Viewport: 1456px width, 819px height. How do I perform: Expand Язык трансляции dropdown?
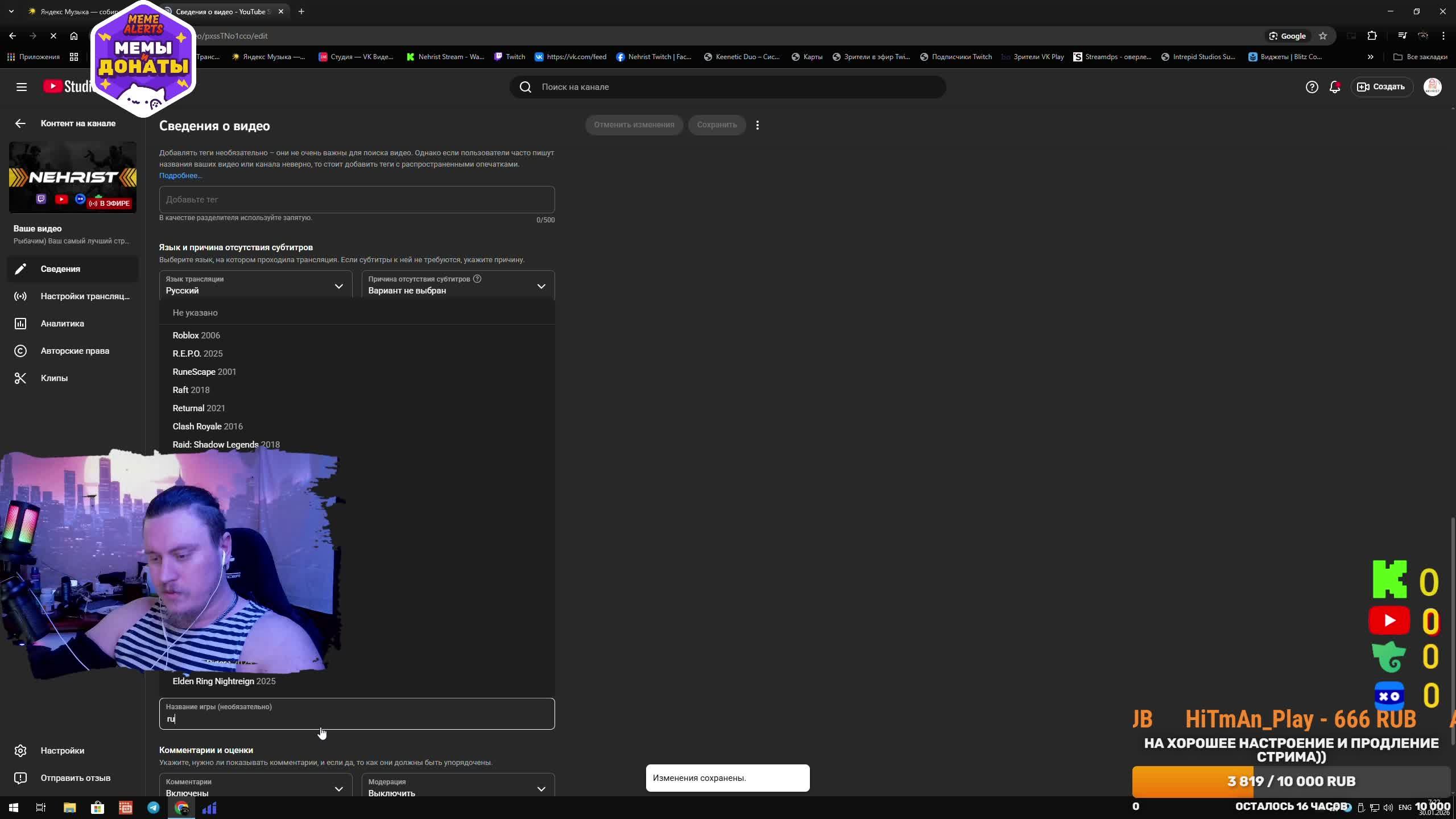(x=255, y=286)
